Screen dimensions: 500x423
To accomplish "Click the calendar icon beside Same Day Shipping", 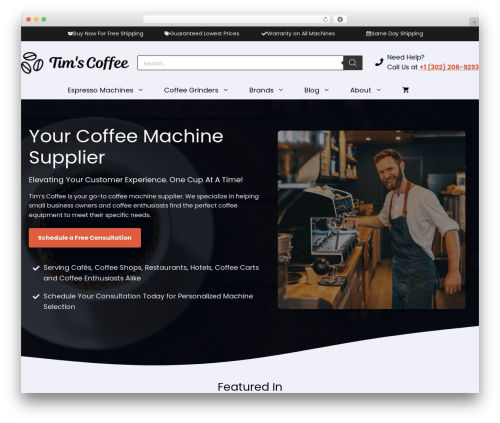I will pyautogui.click(x=368, y=34).
